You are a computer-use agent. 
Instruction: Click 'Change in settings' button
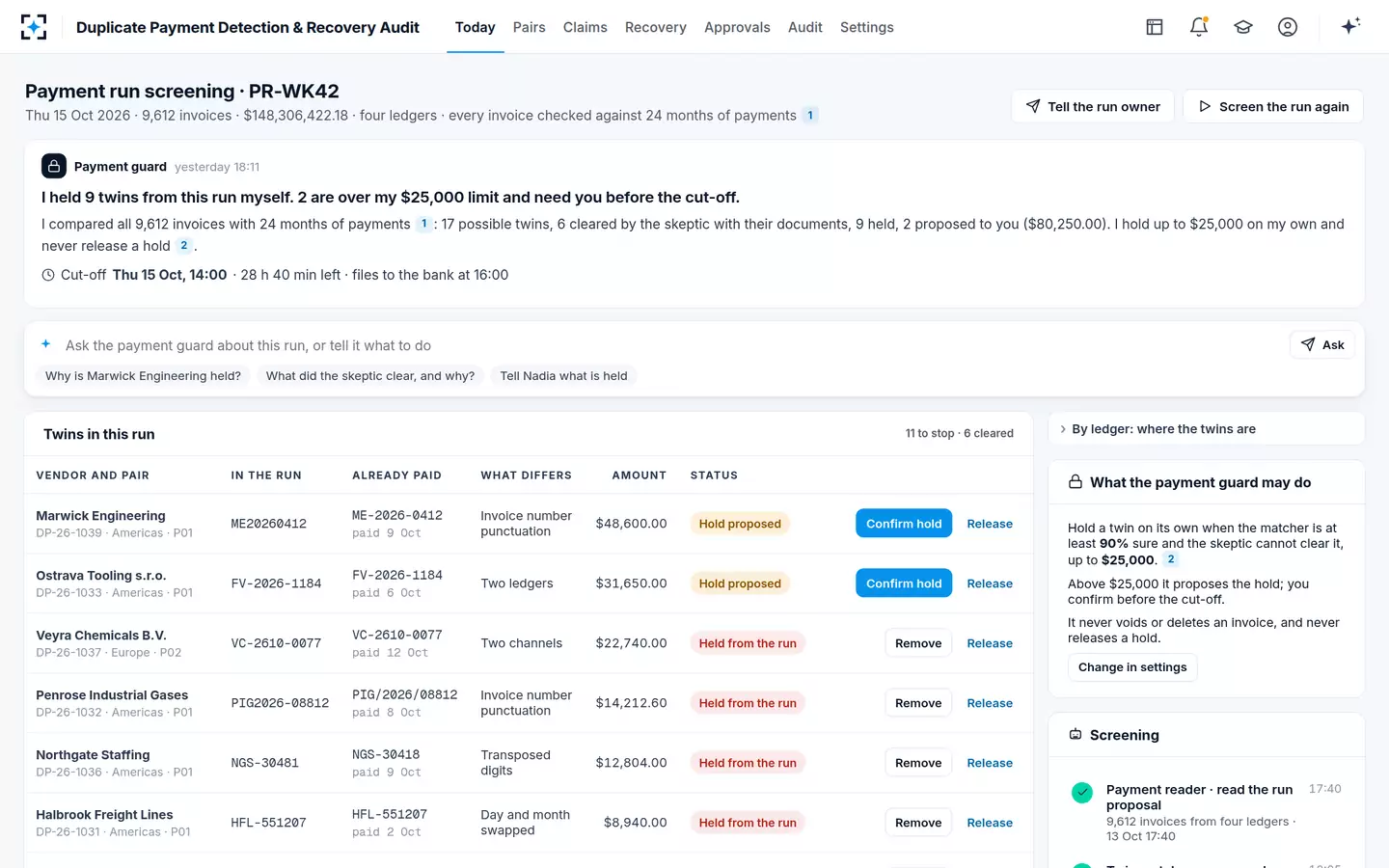(x=1132, y=667)
